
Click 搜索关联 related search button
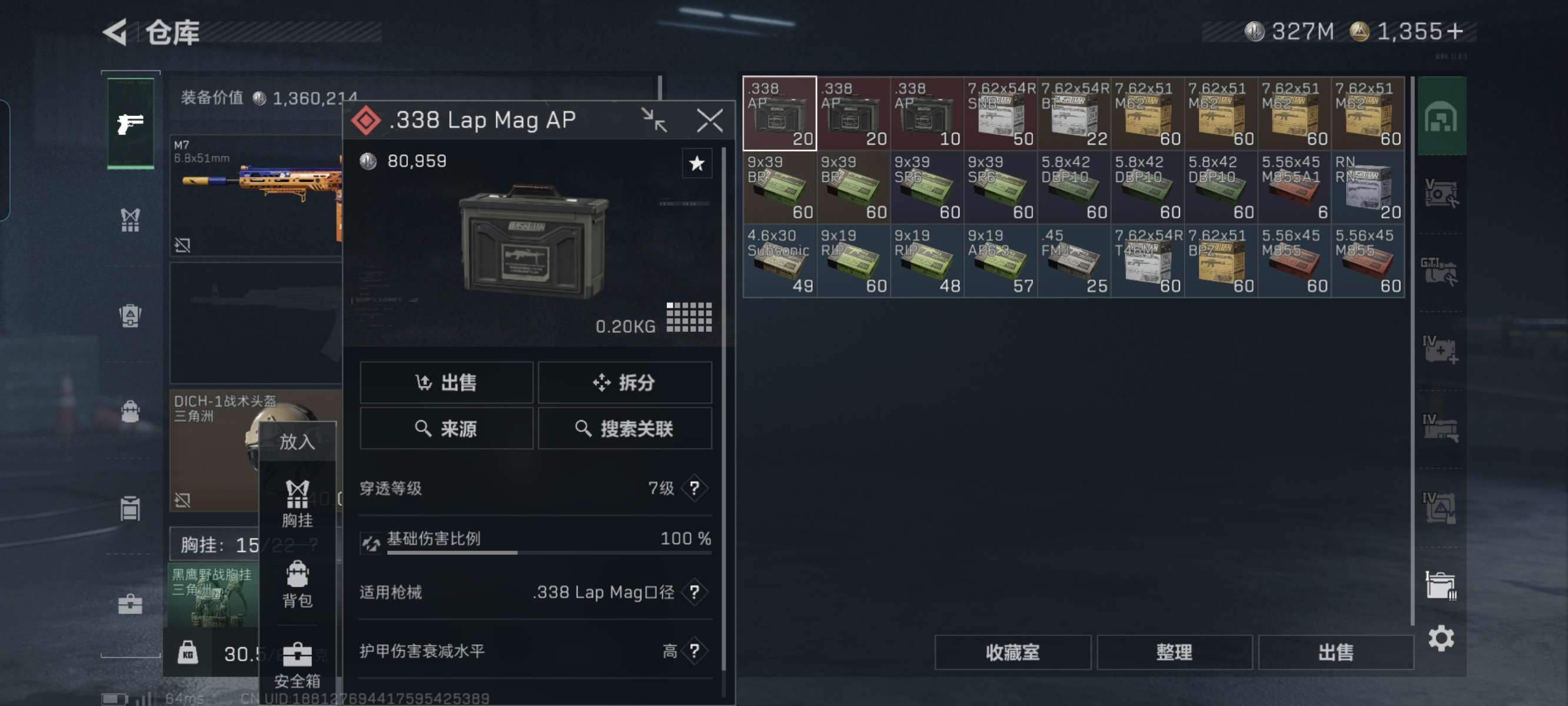[624, 428]
